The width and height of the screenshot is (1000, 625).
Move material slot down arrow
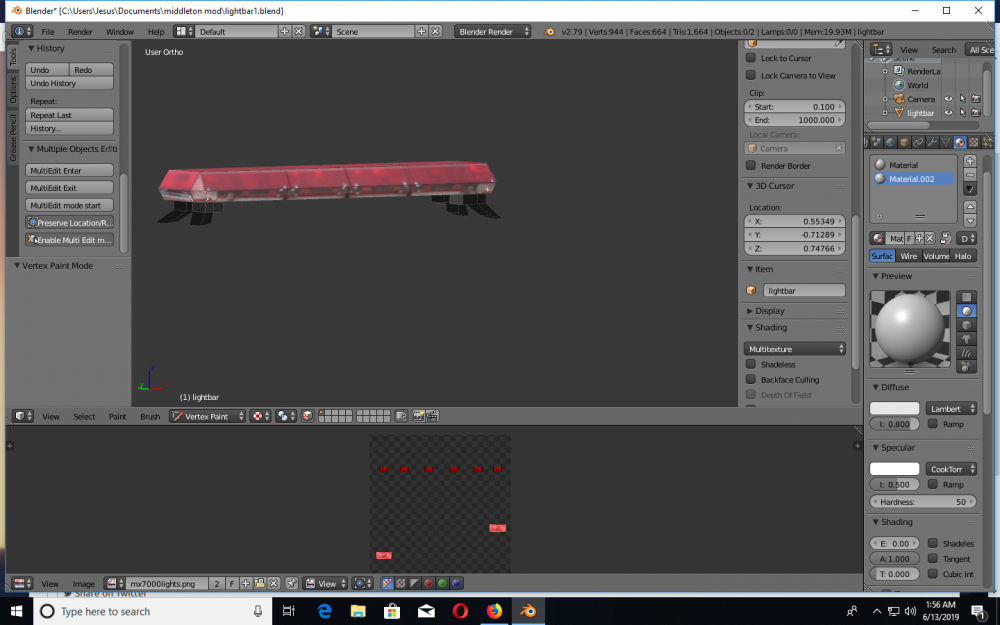tap(969, 221)
